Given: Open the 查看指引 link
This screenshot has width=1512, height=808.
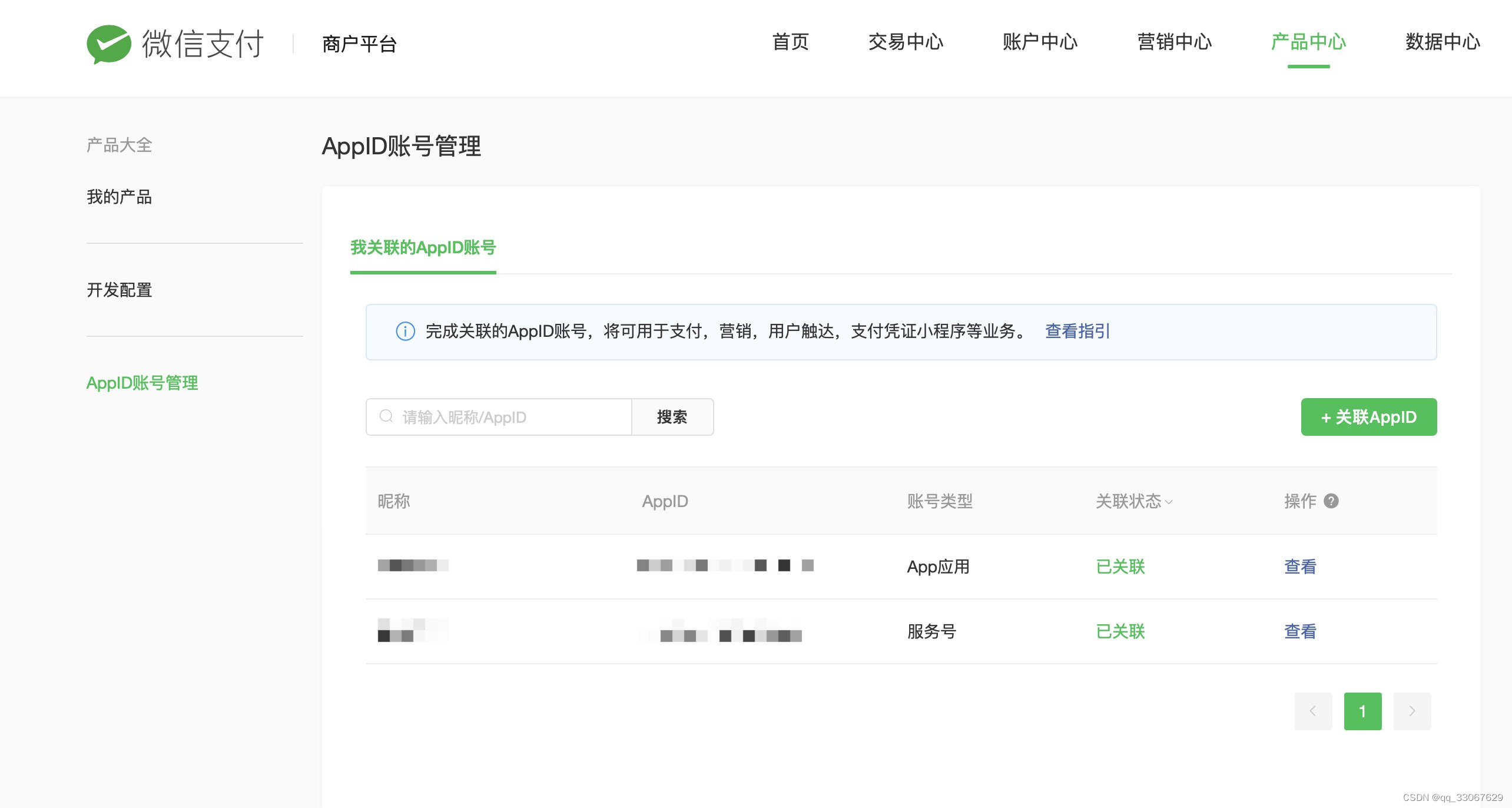Looking at the screenshot, I should (1077, 332).
